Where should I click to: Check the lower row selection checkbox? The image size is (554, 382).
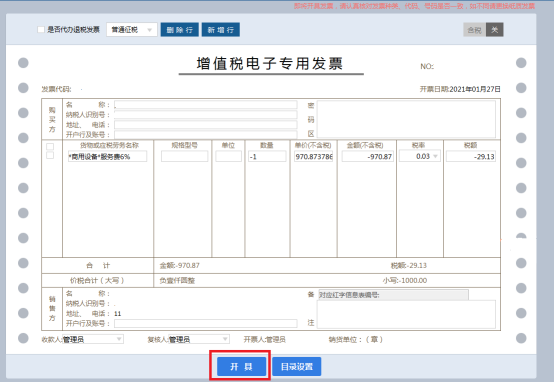[x=50, y=155]
